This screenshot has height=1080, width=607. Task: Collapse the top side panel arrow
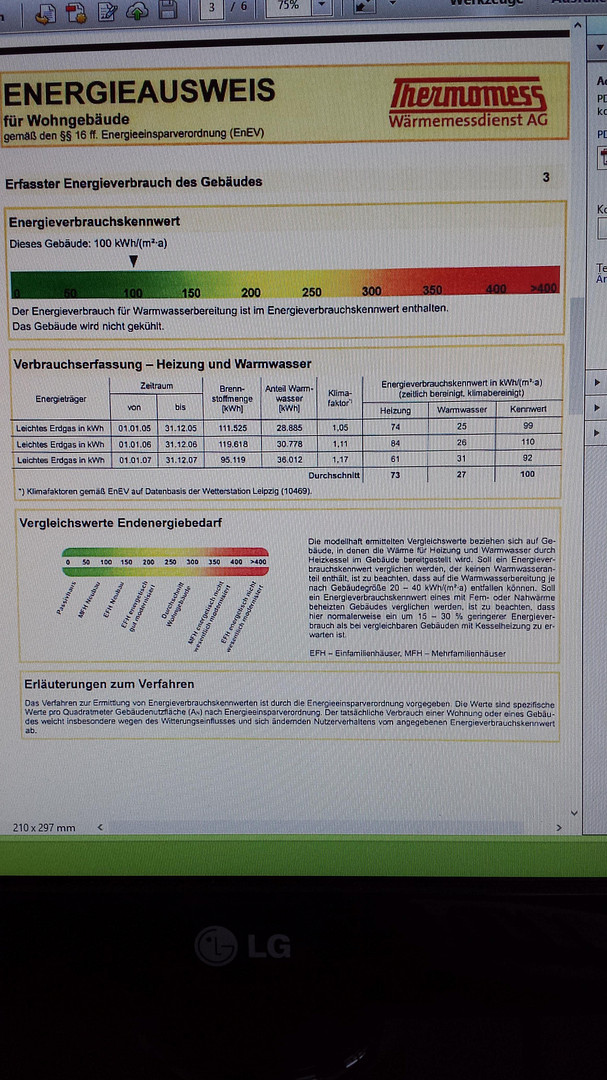pos(597,48)
